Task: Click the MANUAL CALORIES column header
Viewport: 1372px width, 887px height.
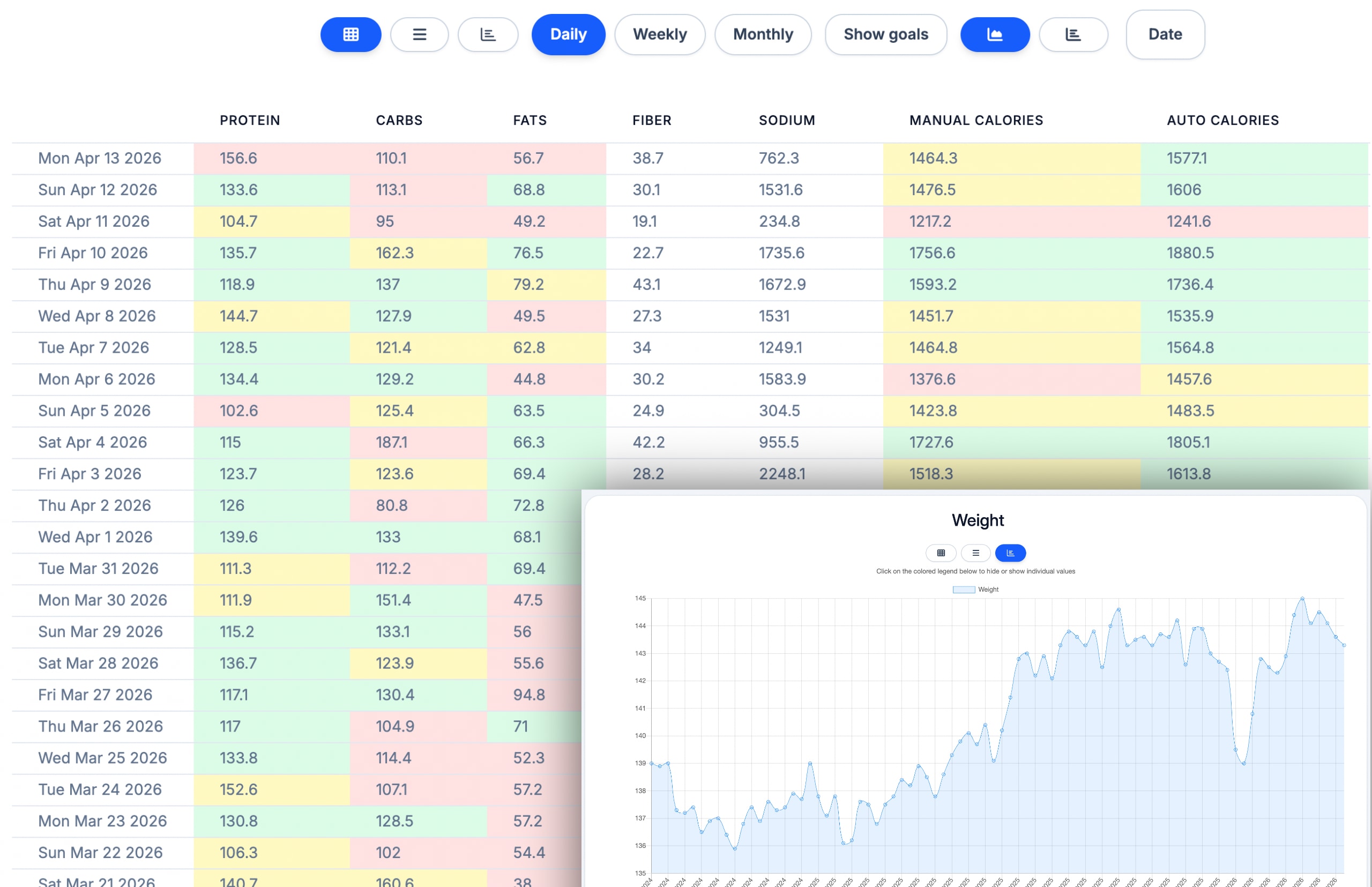Action: point(976,121)
